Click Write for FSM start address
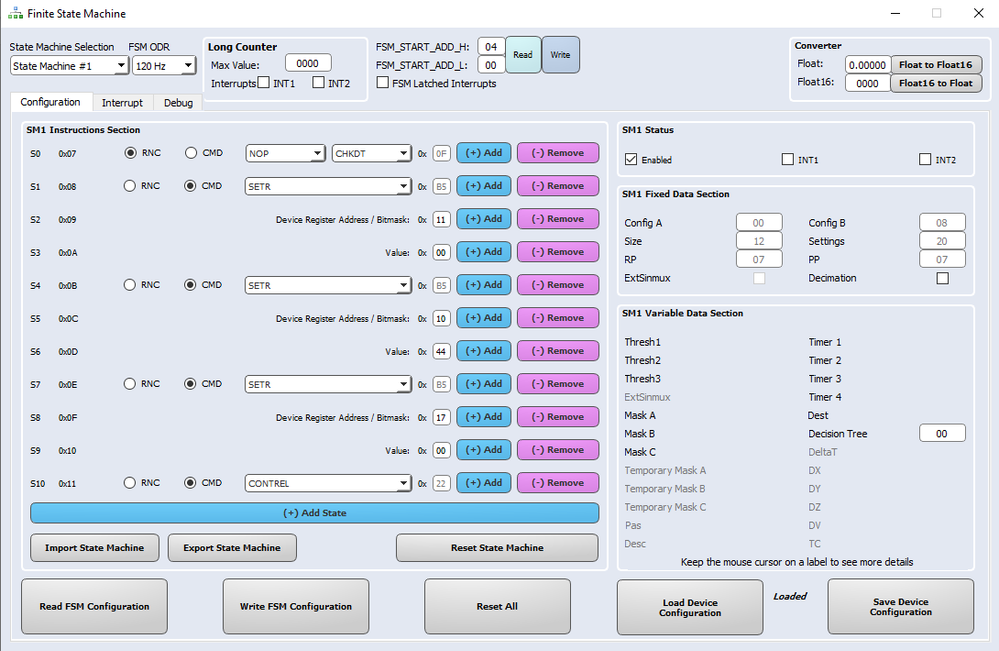999x651 pixels. point(561,55)
